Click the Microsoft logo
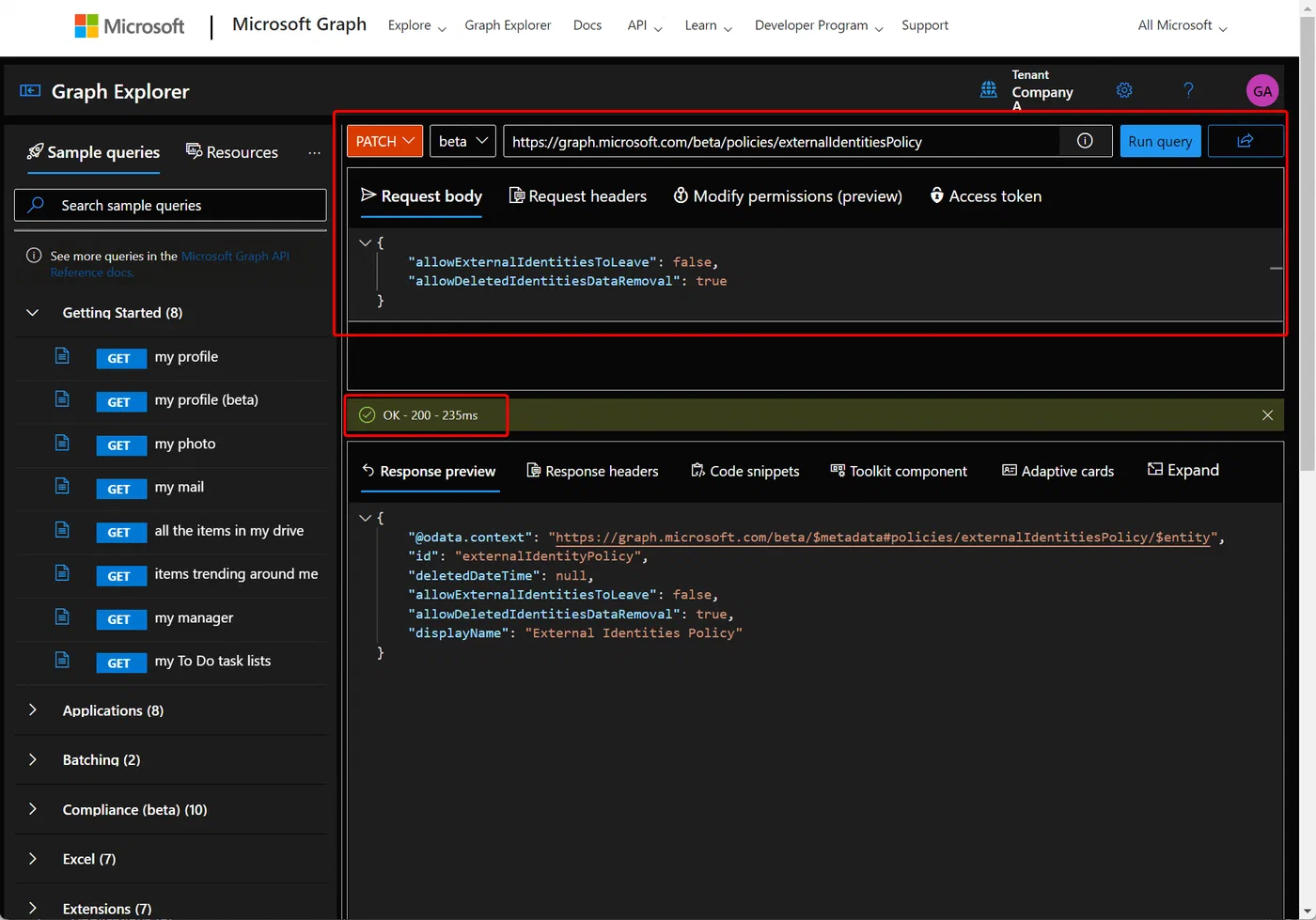Image resolution: width=1316 pixels, height=920 pixels. 130,26
